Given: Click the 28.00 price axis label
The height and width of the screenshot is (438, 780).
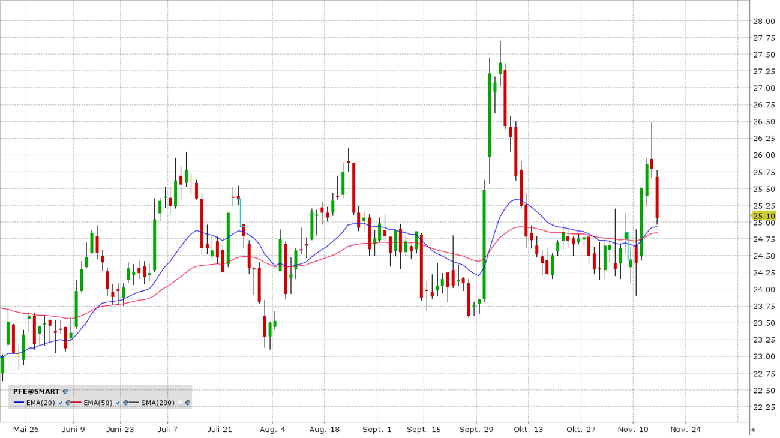Looking at the screenshot, I should coord(764,21).
